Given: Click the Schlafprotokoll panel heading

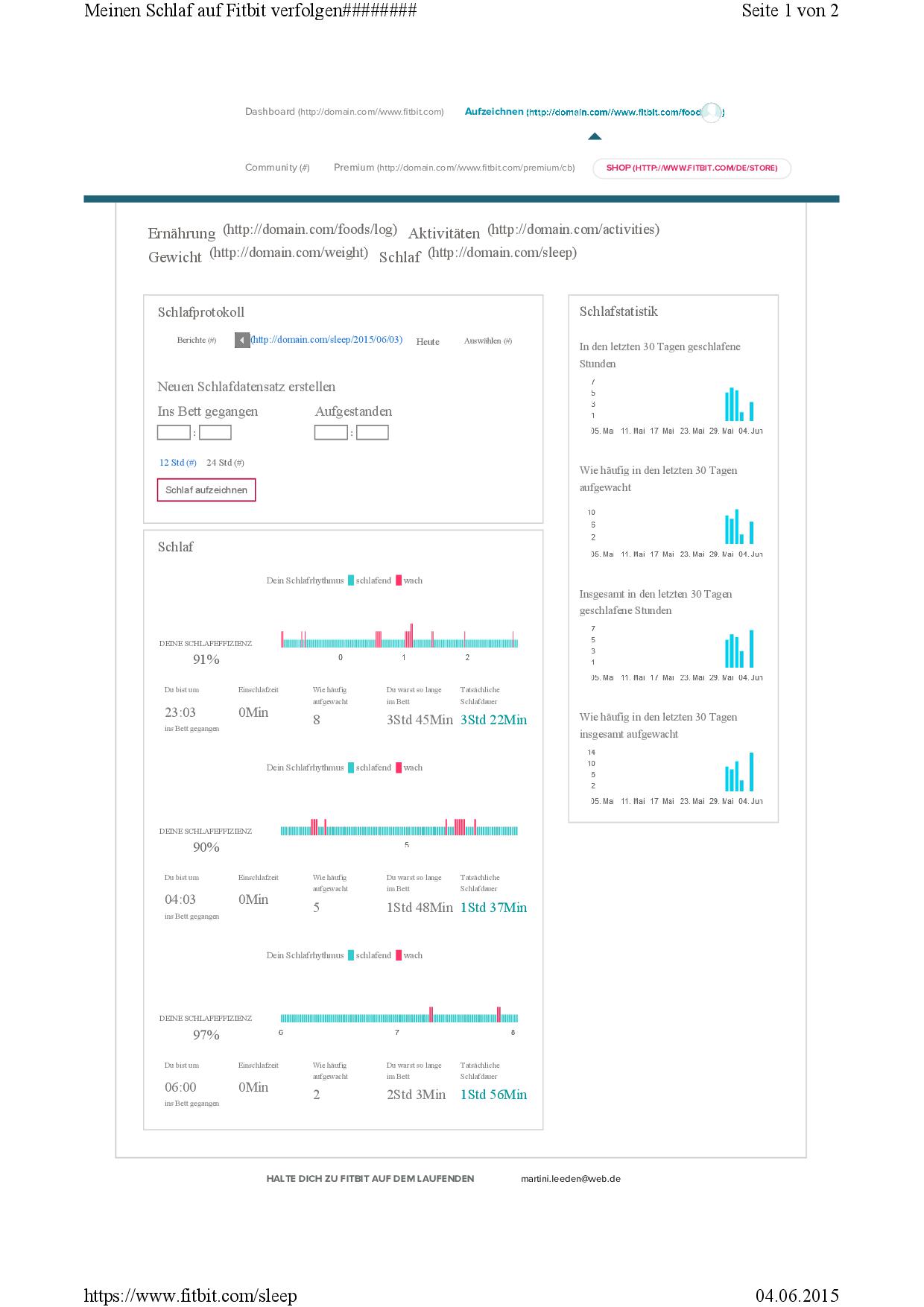Looking at the screenshot, I should tap(201, 312).
